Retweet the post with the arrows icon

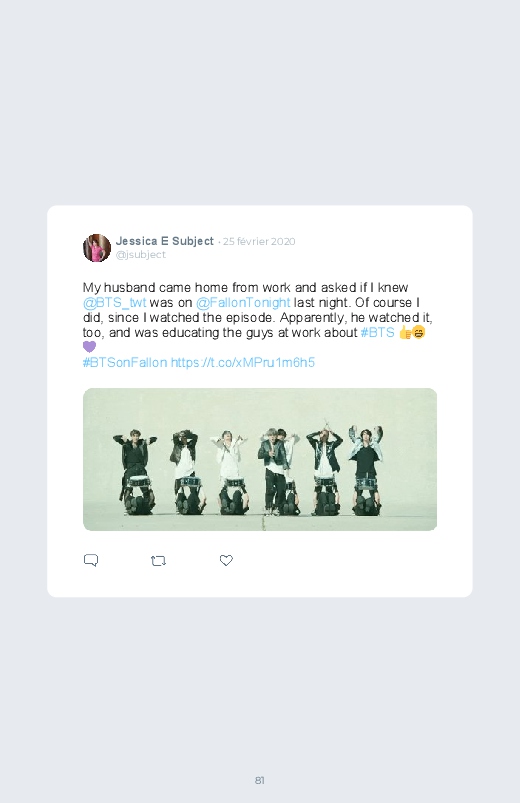pyautogui.click(x=158, y=561)
